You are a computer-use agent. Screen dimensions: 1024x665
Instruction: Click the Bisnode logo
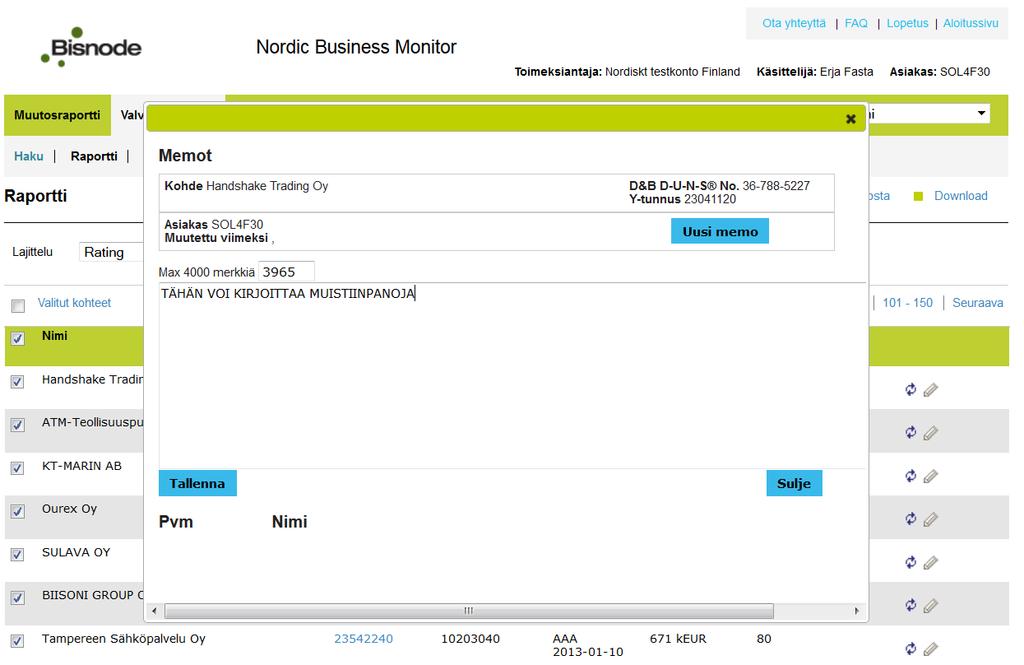(x=91, y=47)
